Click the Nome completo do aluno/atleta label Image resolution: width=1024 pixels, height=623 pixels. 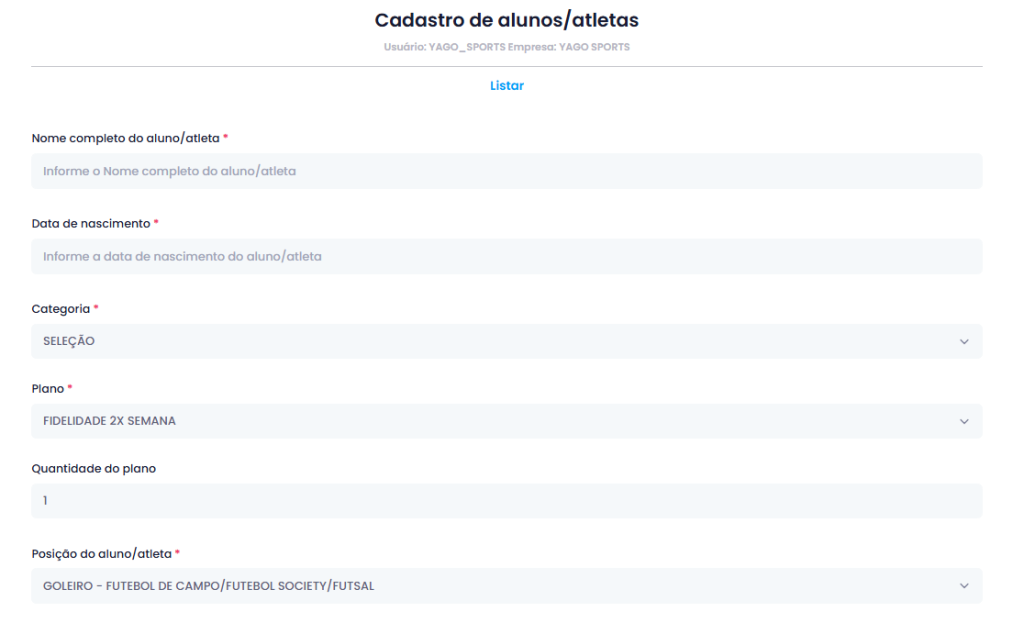[125, 138]
